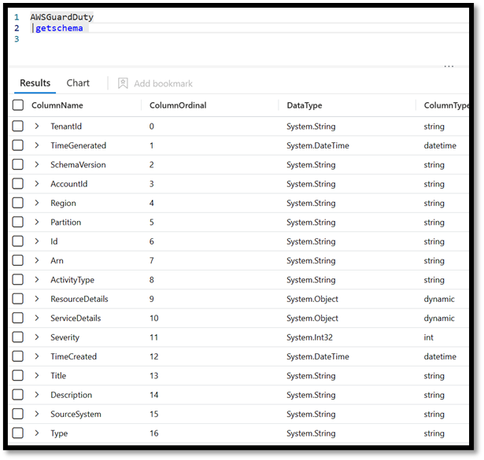
Task: Switch to the Chart tab
Action: pos(78,83)
